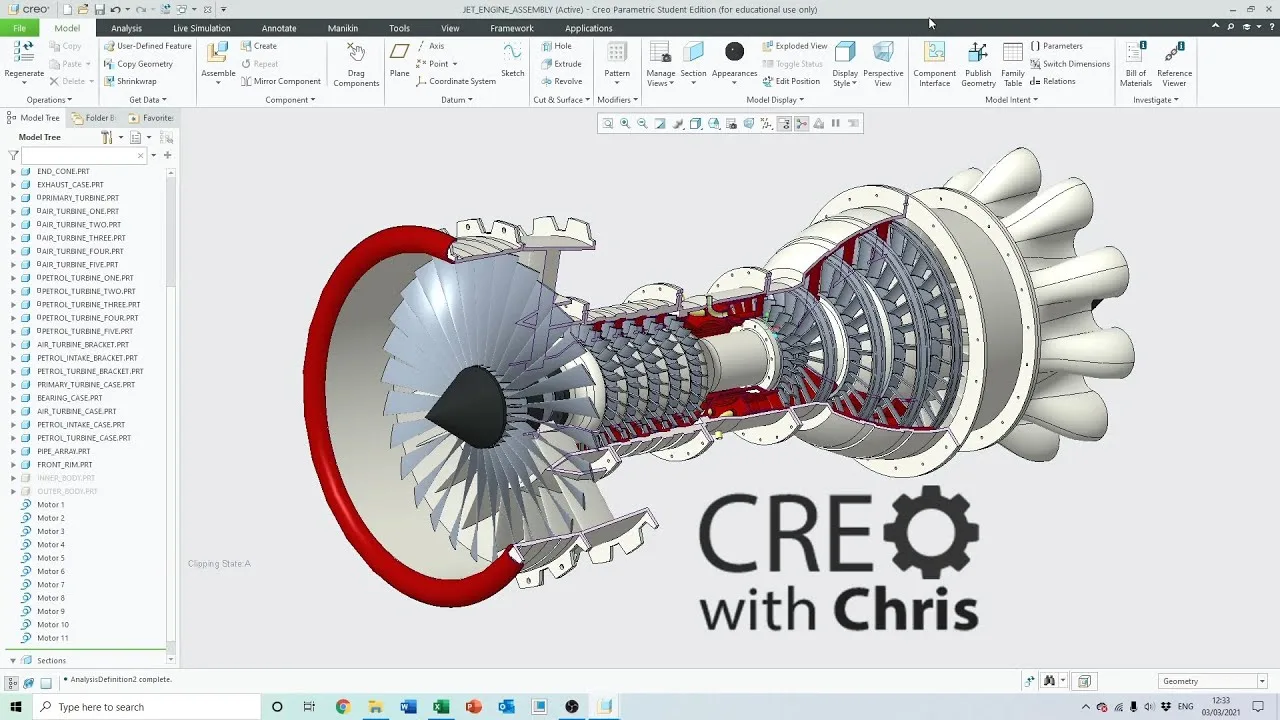Open Google Chrome from the taskbar
This screenshot has height=720, width=1280.
click(x=343, y=707)
